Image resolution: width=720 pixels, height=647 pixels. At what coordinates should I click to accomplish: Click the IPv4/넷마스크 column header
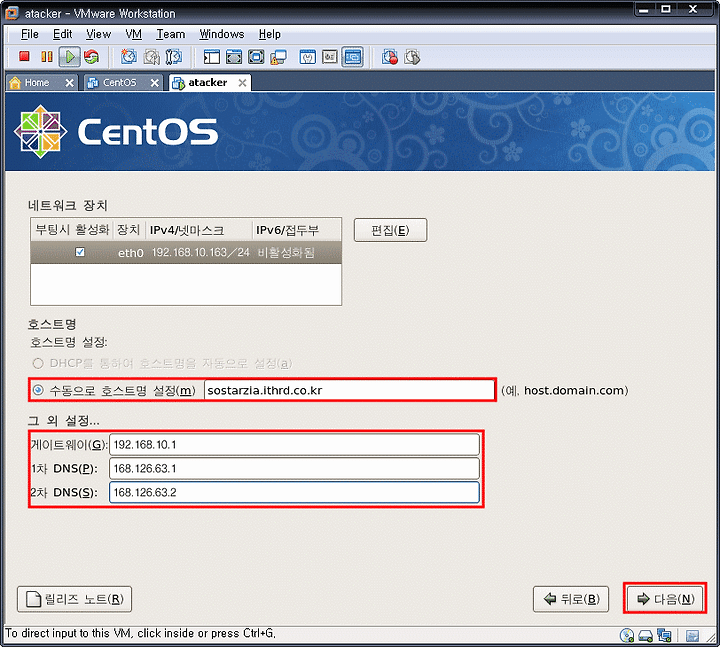[199, 230]
